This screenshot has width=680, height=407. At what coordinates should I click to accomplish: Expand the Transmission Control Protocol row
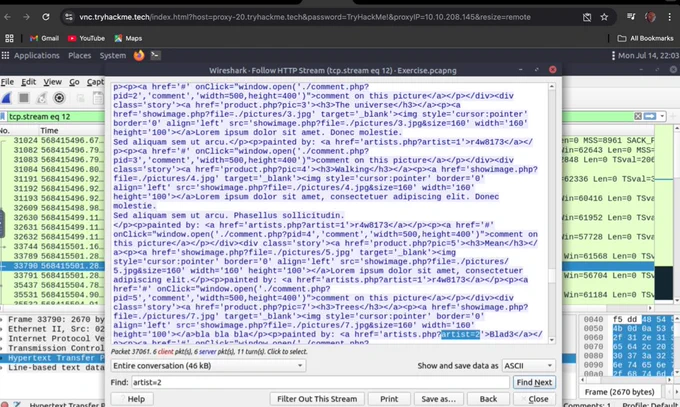(52, 348)
